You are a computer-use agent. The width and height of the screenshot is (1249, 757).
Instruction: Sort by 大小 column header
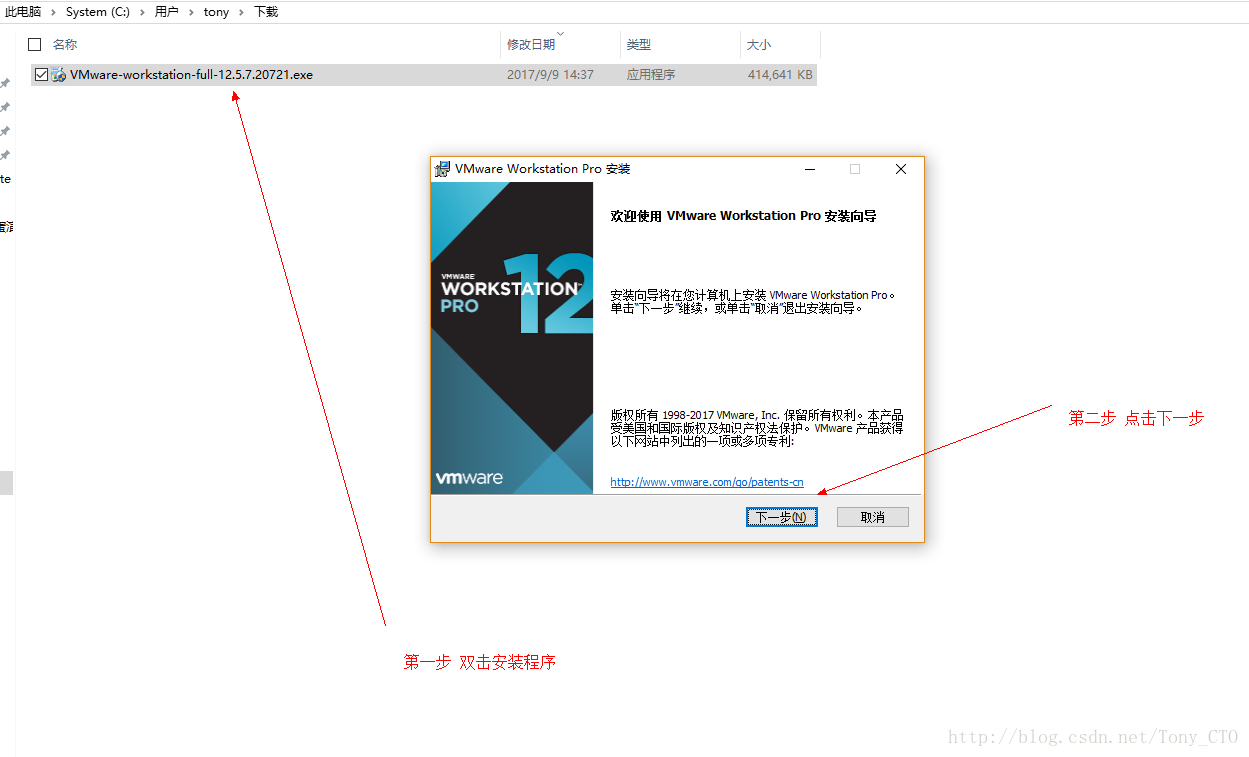point(759,45)
